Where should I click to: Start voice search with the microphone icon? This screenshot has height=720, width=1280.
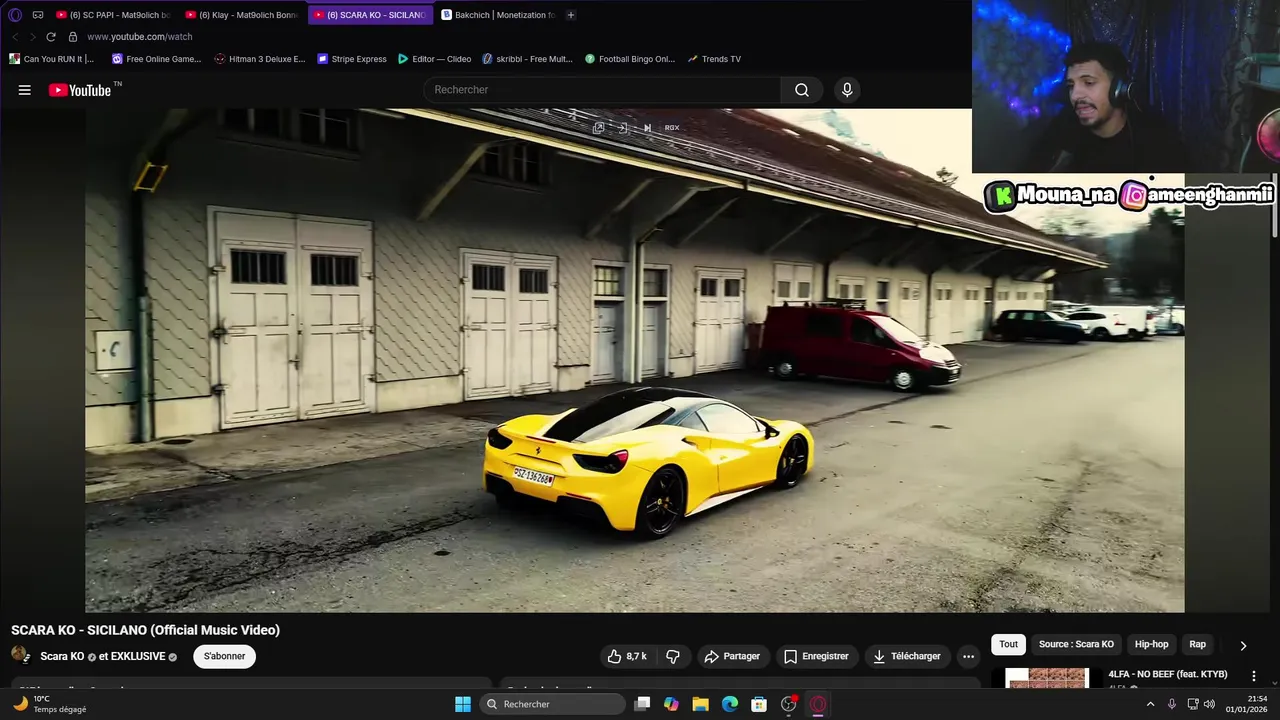(x=847, y=90)
